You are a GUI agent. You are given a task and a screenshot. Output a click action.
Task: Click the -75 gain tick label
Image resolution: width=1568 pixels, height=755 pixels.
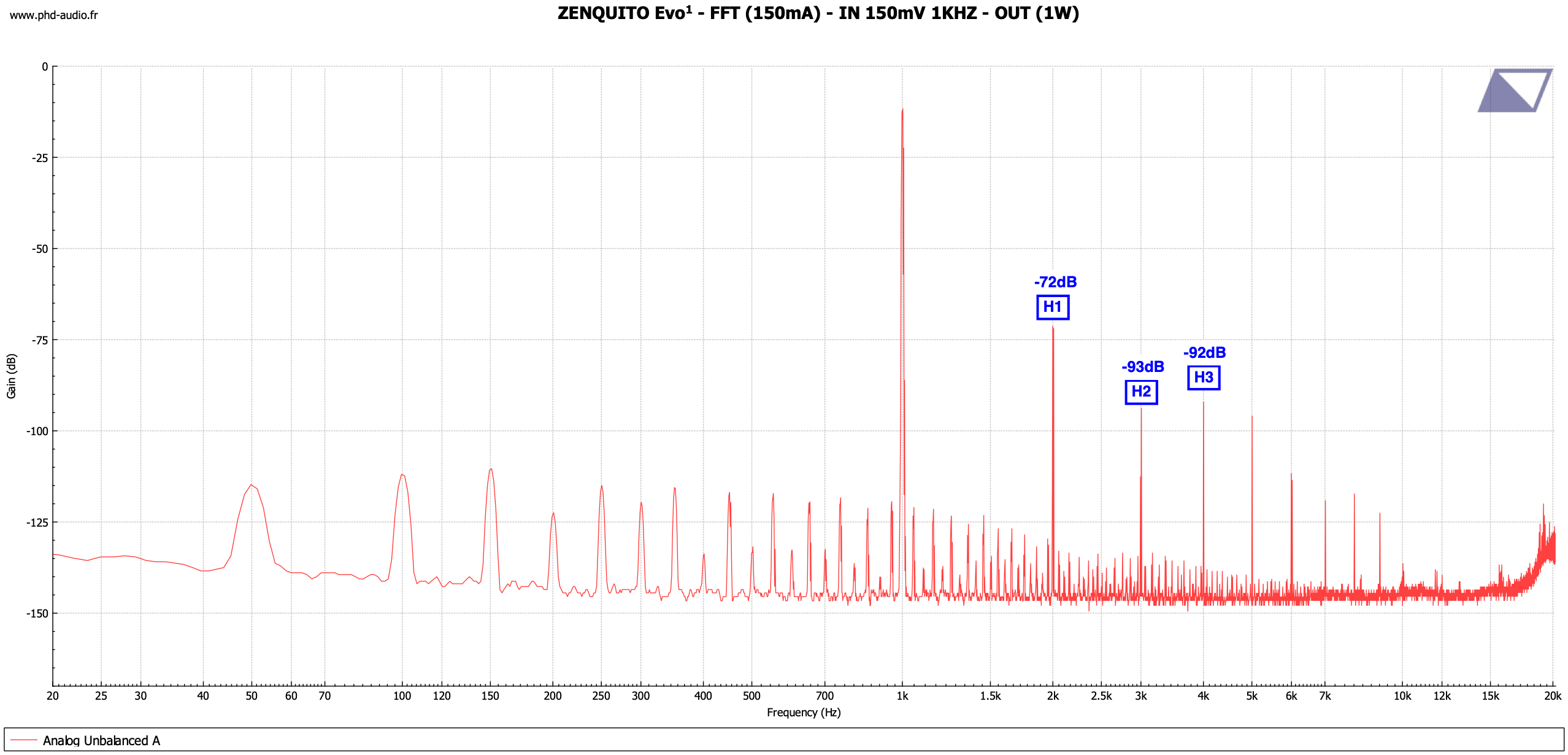tap(40, 341)
